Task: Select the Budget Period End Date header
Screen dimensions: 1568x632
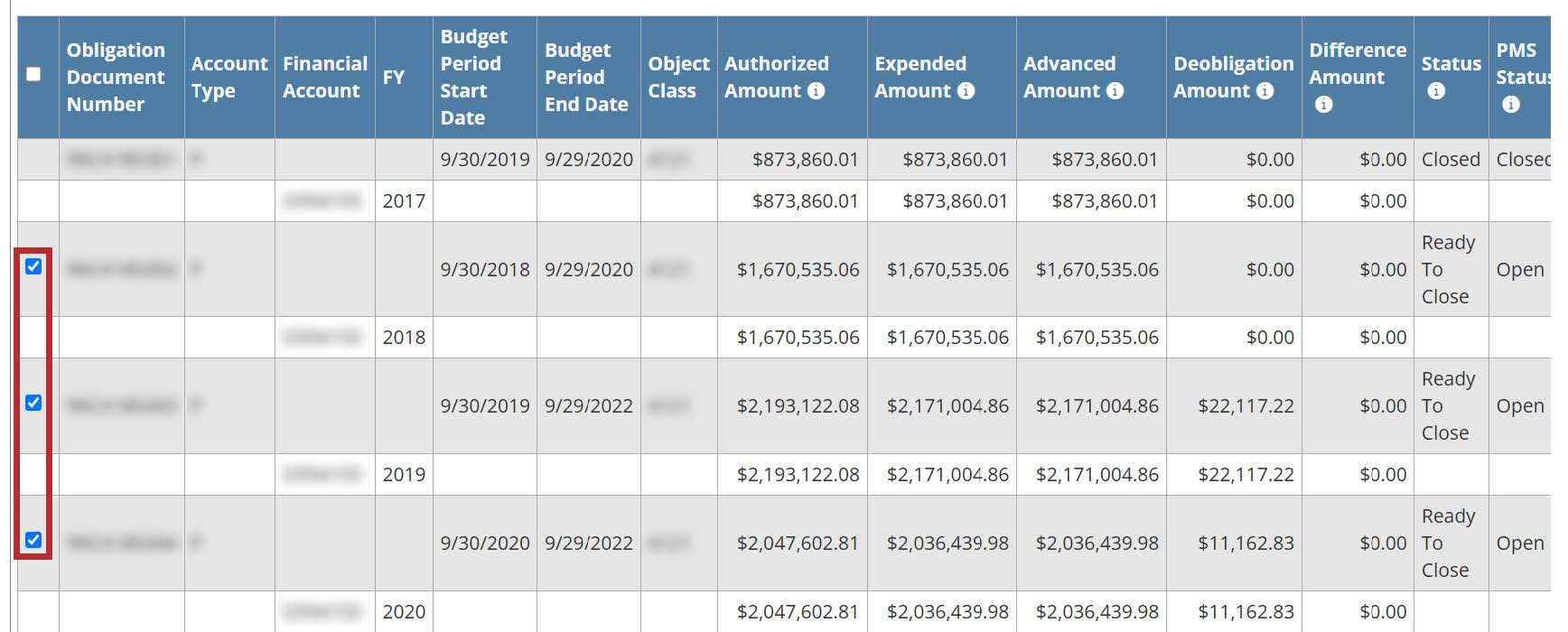Action: point(586,78)
